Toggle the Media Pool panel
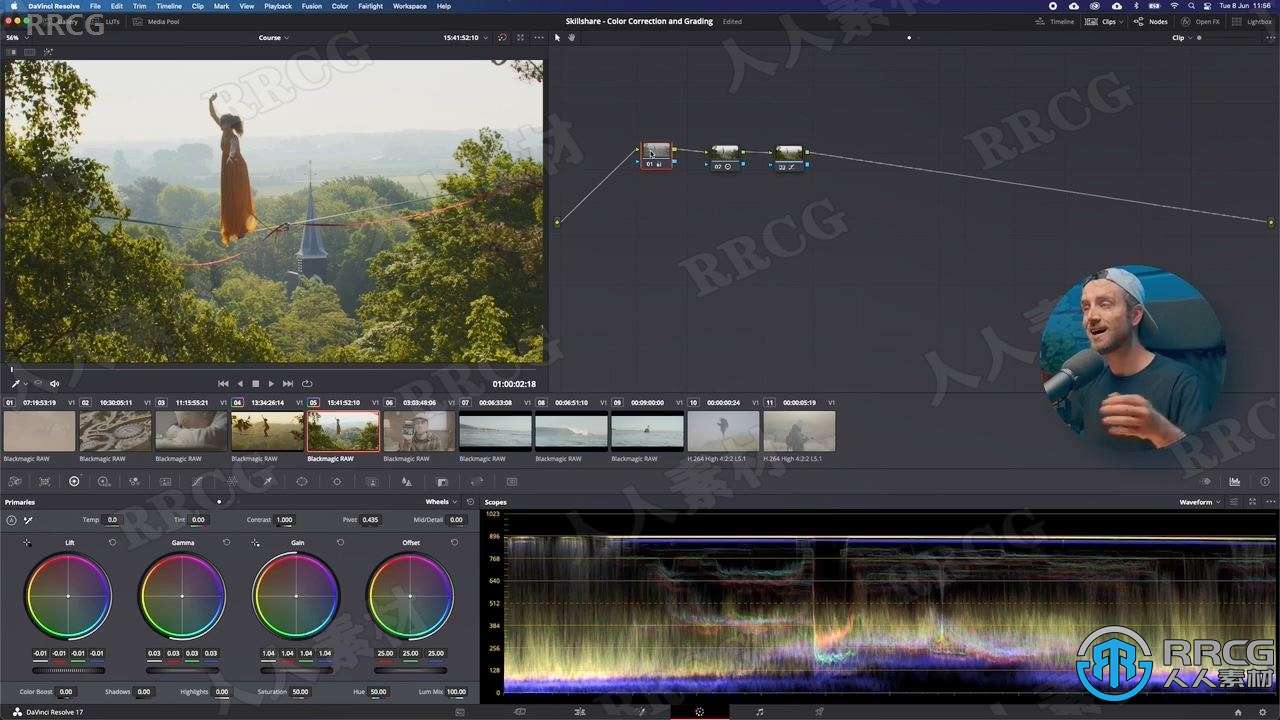Image resolution: width=1280 pixels, height=720 pixels. (156, 21)
